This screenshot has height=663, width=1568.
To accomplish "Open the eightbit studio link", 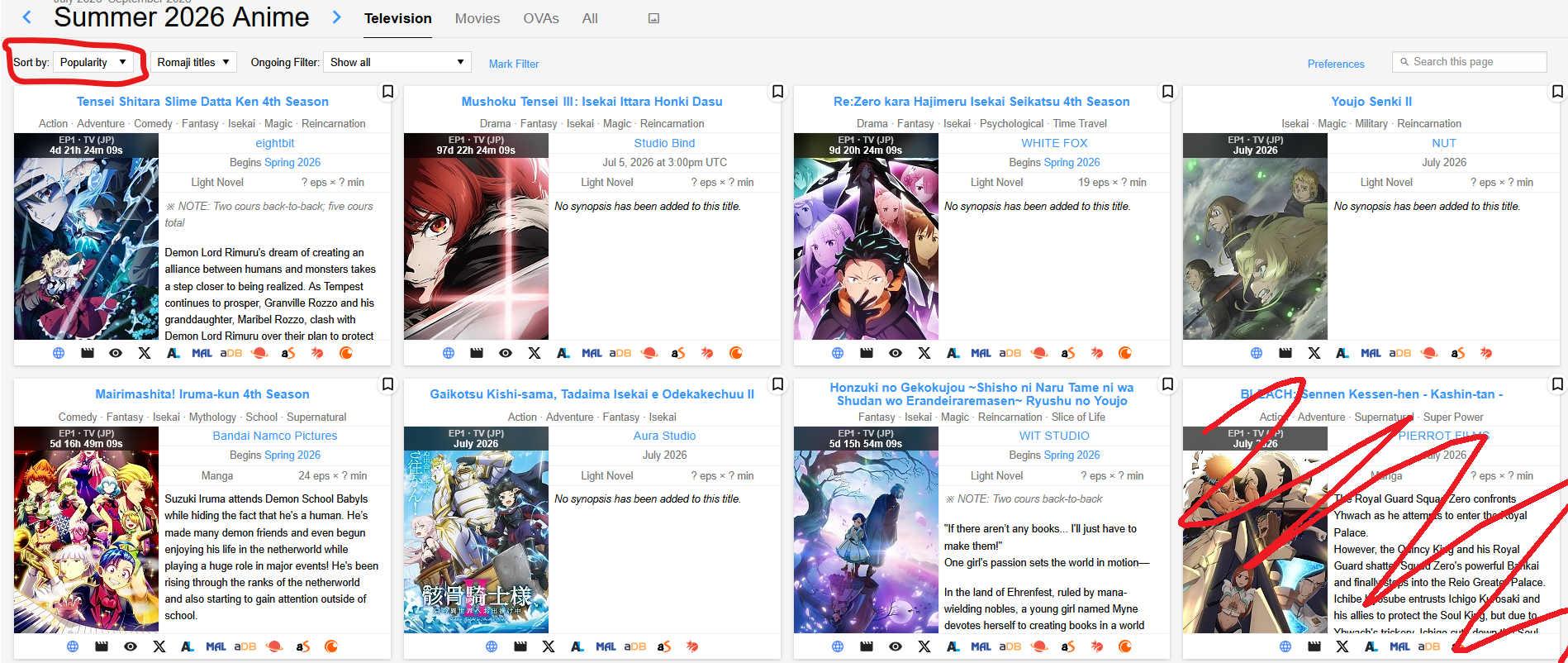I will [x=275, y=143].
